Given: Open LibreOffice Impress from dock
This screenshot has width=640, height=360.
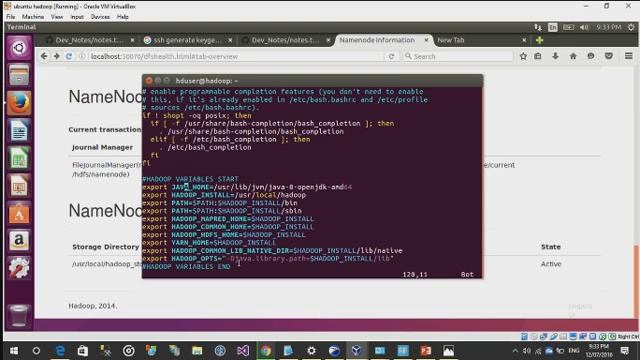Looking at the screenshot, I should 19,186.
